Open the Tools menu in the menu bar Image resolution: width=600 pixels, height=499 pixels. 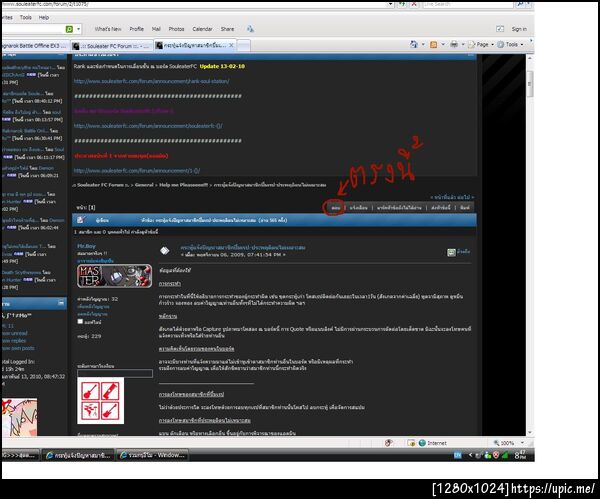(x=26, y=17)
